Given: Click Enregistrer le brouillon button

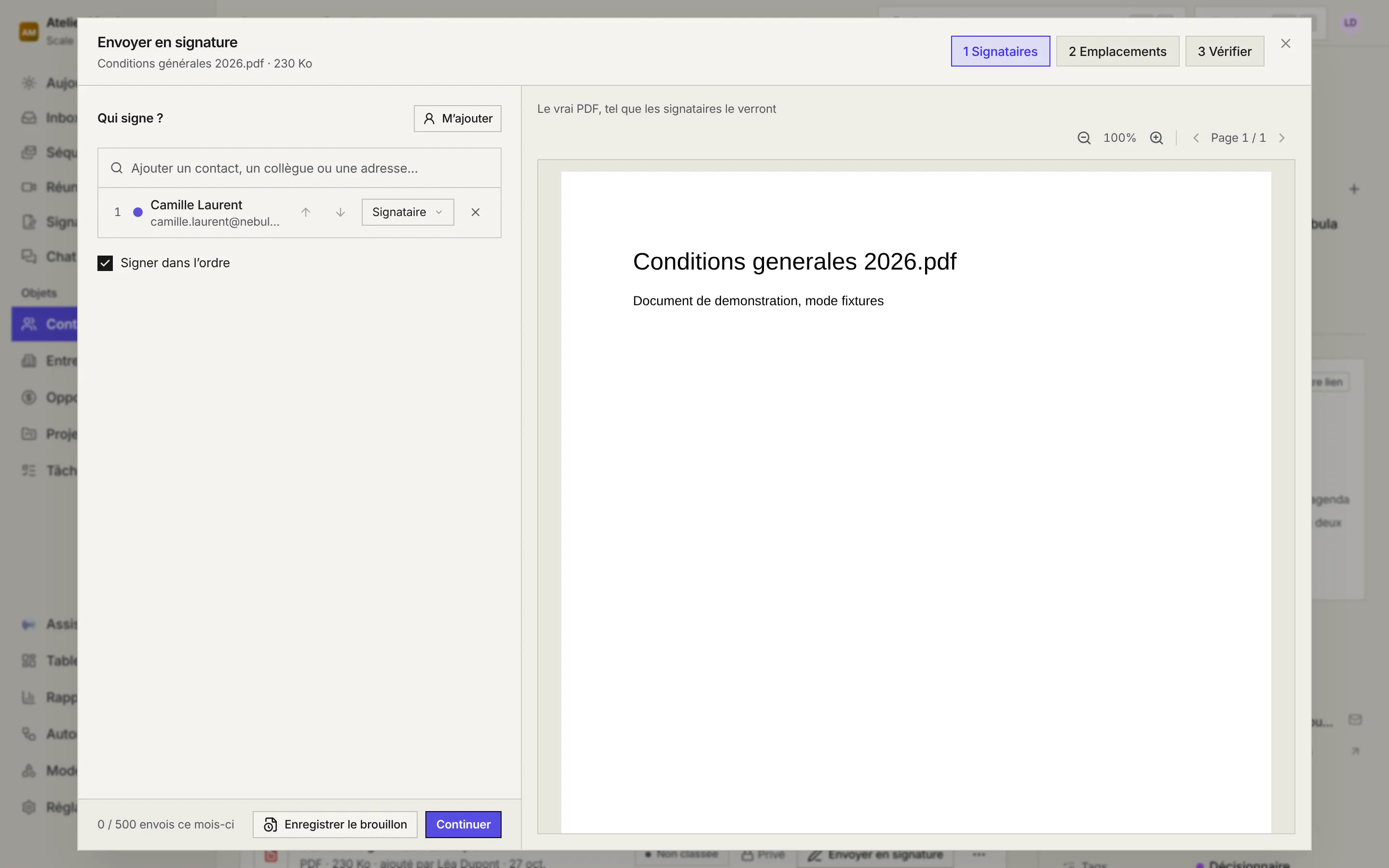Looking at the screenshot, I should coord(335,825).
